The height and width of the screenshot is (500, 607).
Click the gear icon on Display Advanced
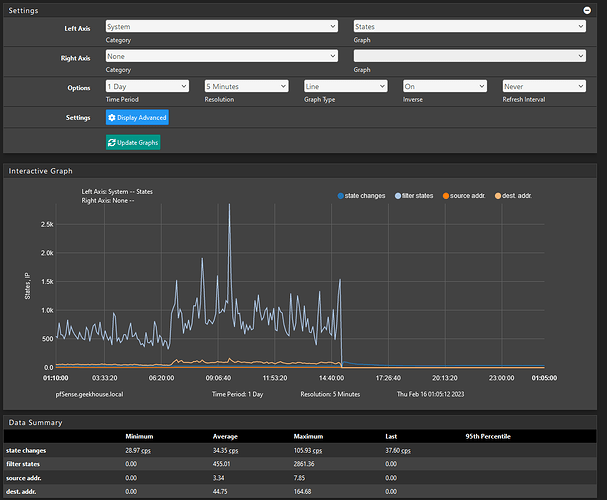pos(113,117)
